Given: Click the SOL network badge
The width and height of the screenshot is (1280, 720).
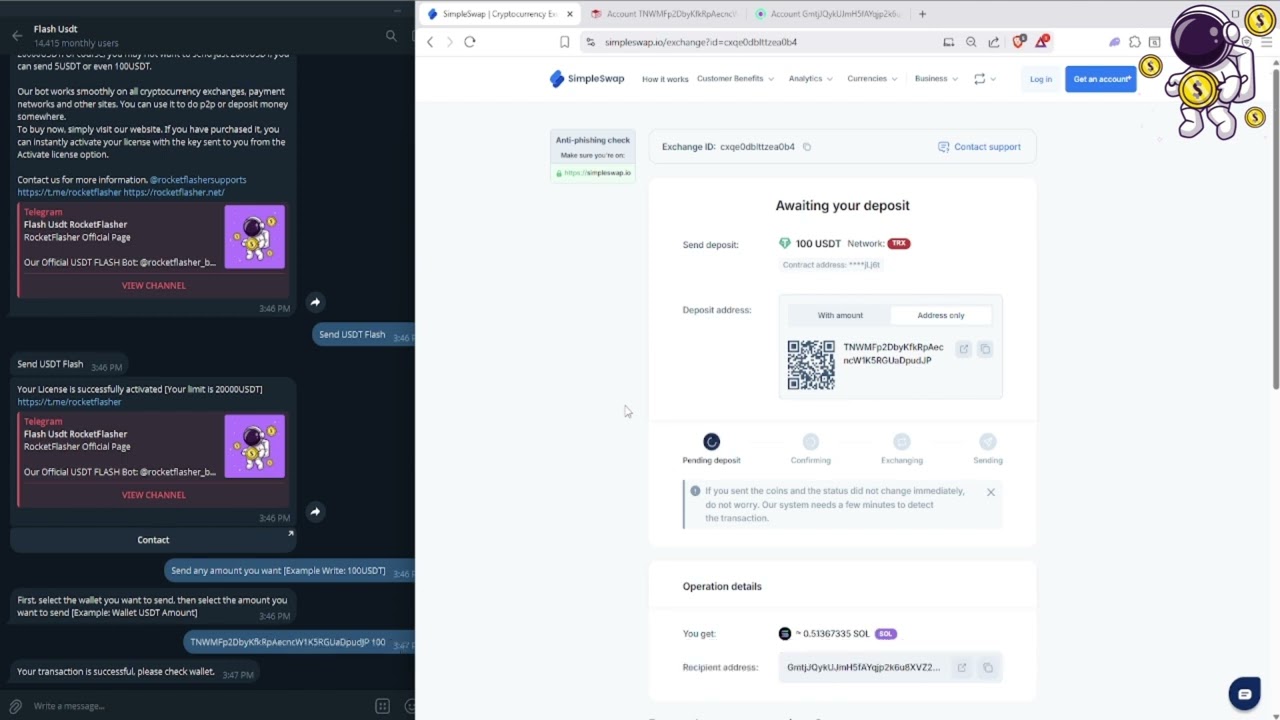Looking at the screenshot, I should [886, 634].
